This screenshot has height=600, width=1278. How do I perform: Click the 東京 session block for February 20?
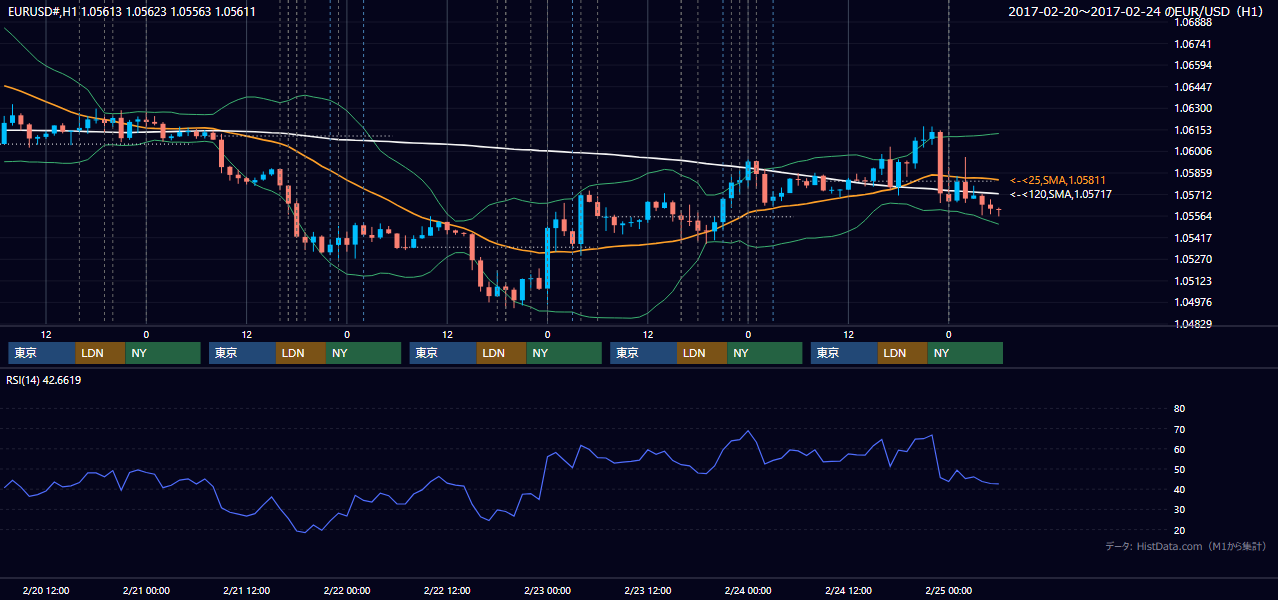tap(42, 353)
